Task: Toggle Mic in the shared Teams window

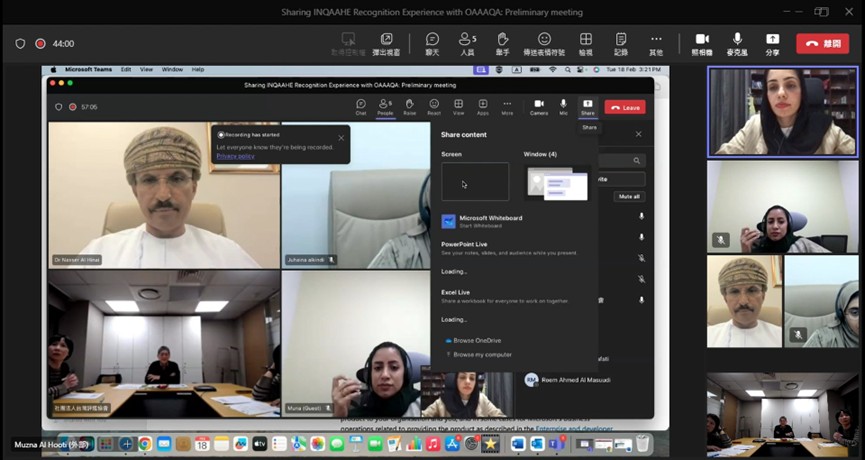Action: [563, 107]
